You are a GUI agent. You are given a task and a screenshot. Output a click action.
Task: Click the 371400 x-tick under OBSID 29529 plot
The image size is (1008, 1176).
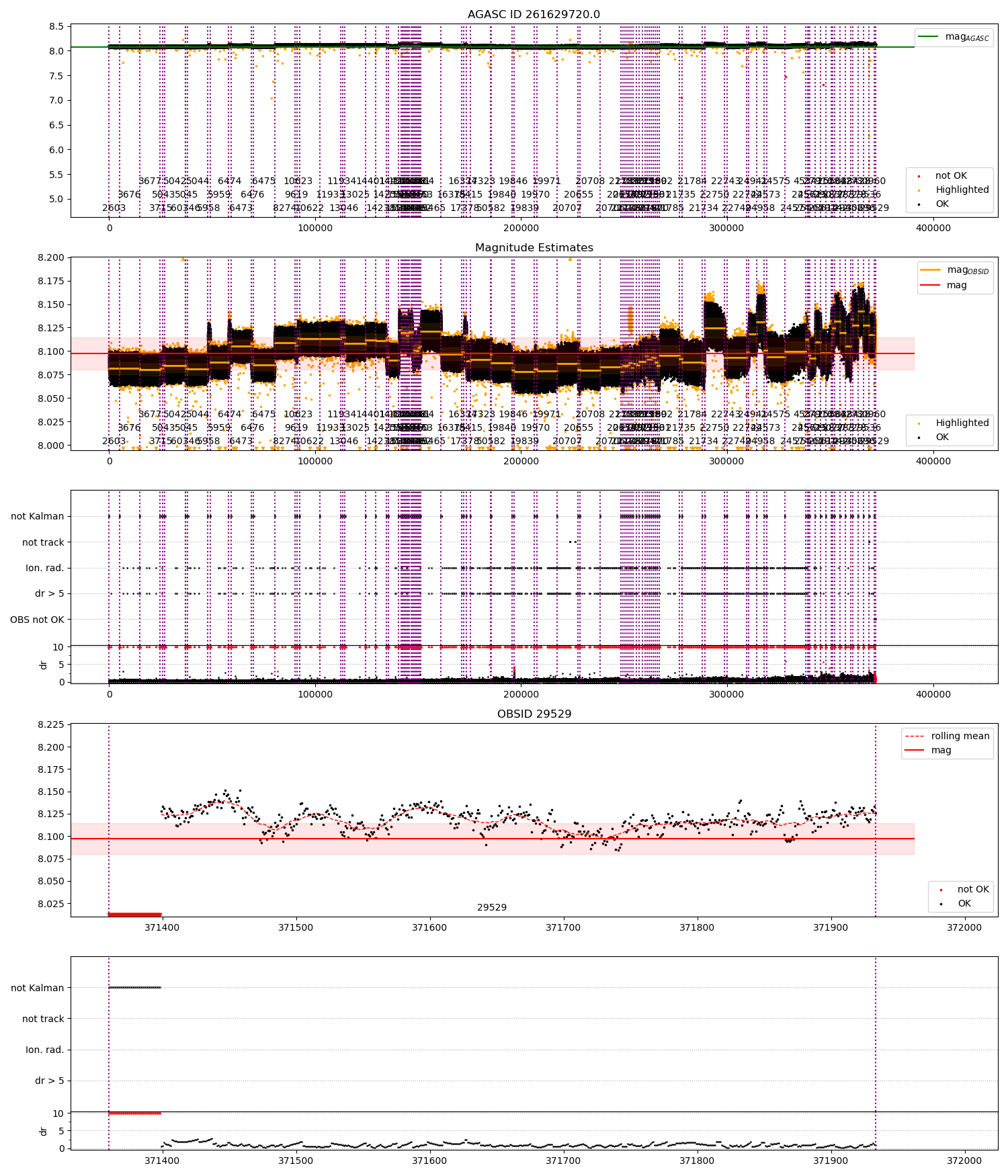[162, 927]
